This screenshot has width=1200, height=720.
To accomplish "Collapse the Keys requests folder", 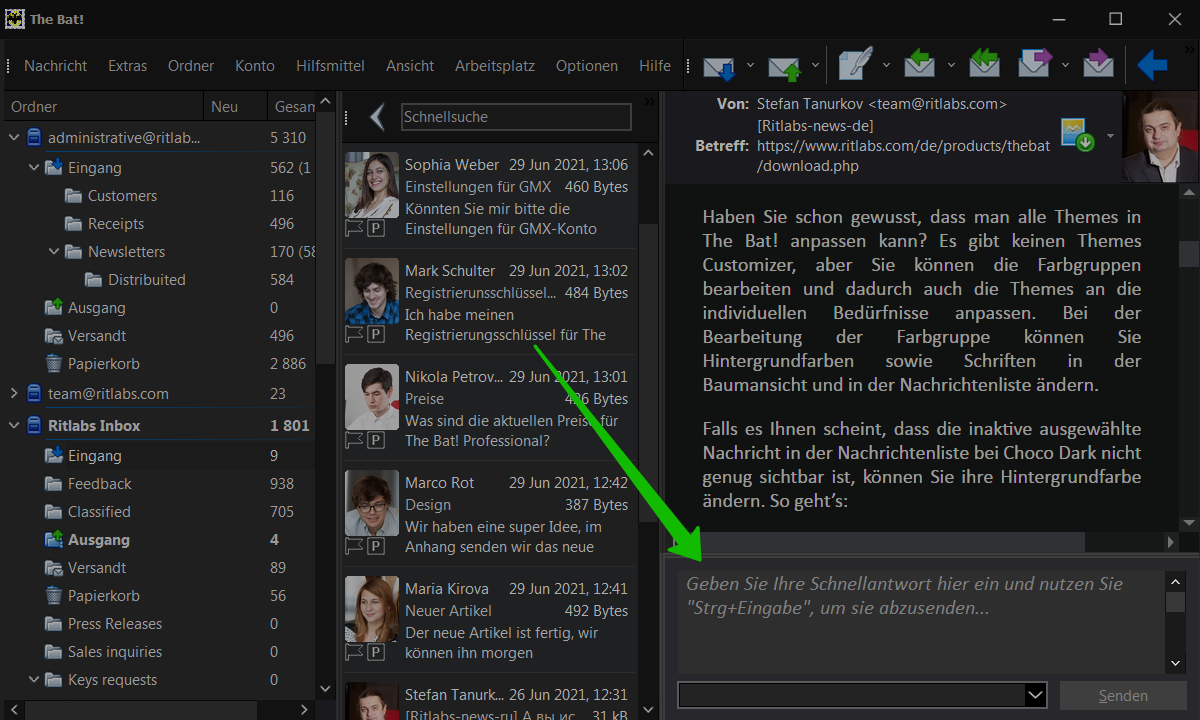I will (34, 679).
